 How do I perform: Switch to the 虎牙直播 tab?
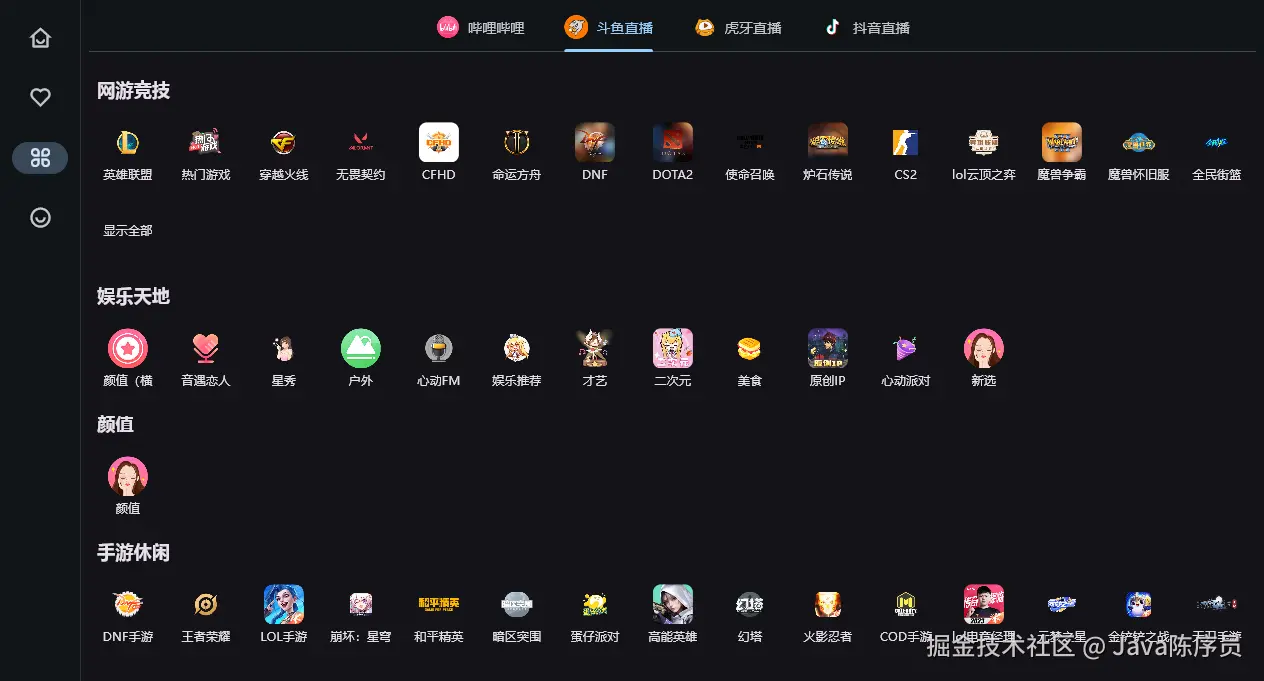click(738, 28)
